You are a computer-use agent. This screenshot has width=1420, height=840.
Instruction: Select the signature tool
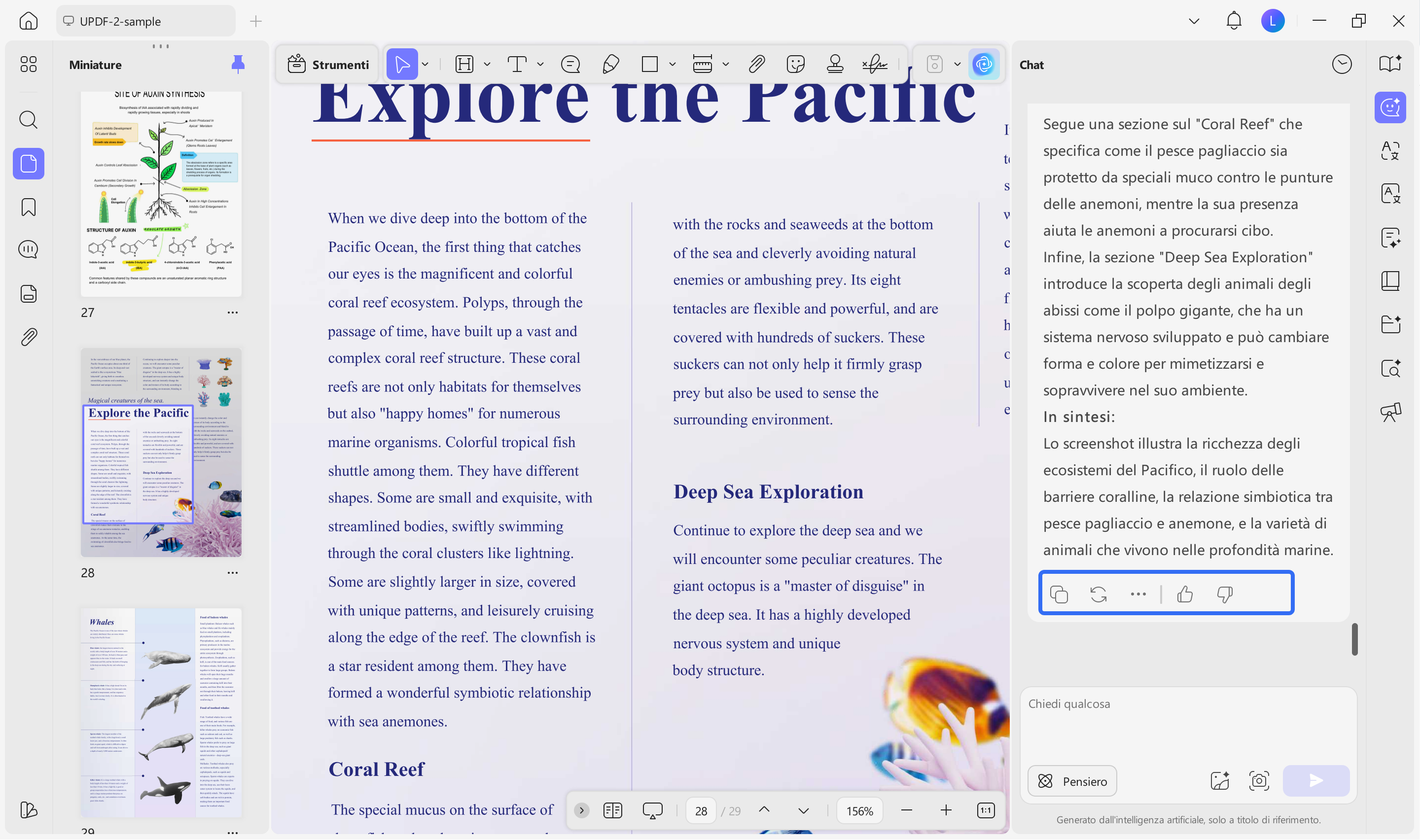point(875,64)
